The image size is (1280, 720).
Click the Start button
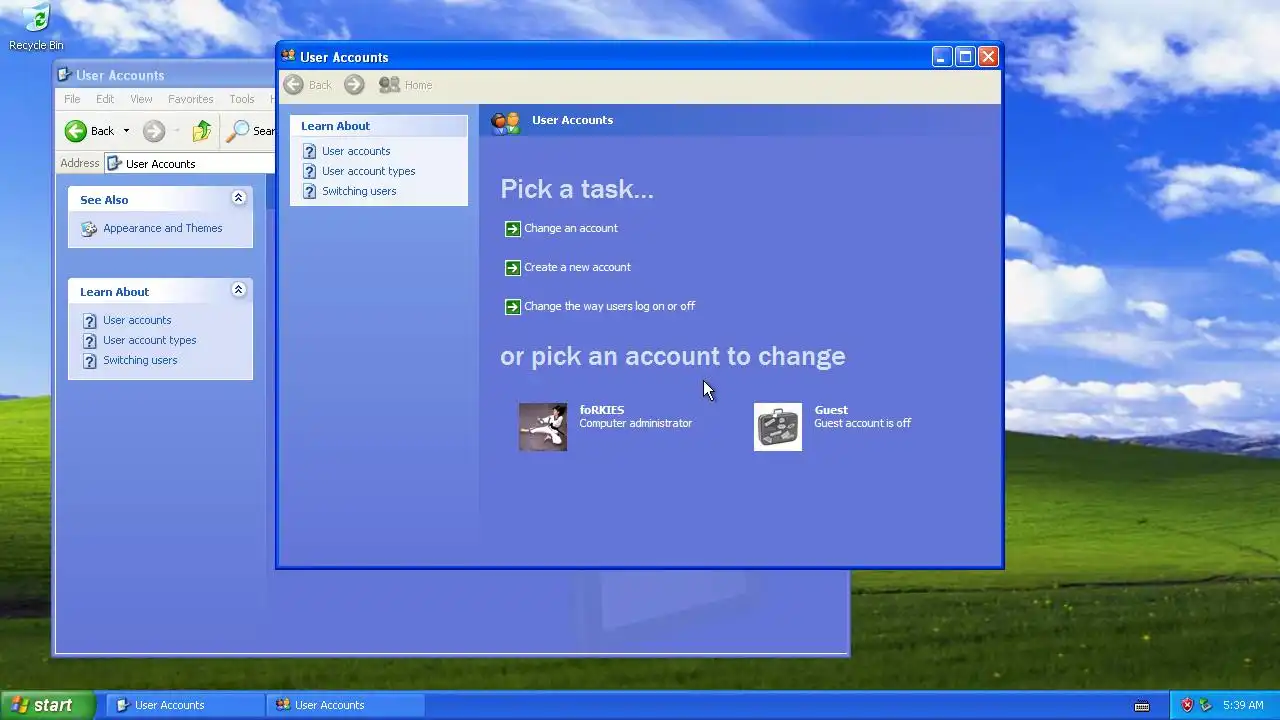47,705
